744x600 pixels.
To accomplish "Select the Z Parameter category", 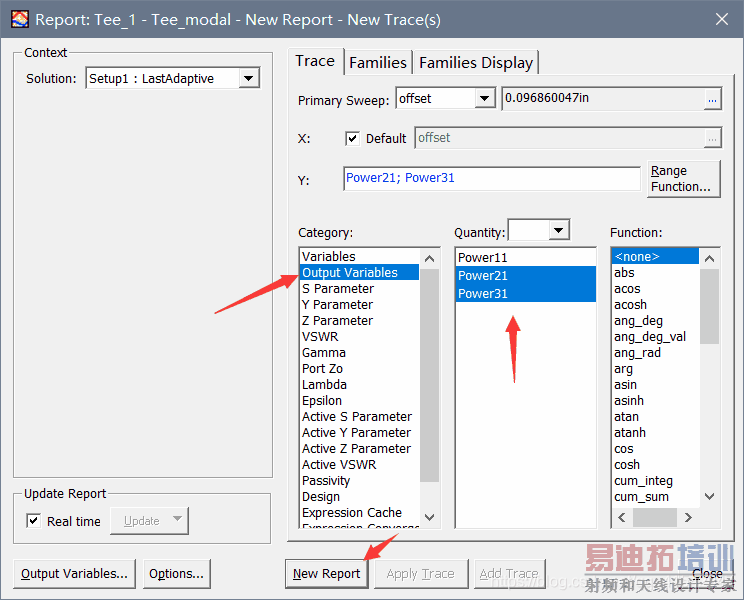I will (360, 321).
